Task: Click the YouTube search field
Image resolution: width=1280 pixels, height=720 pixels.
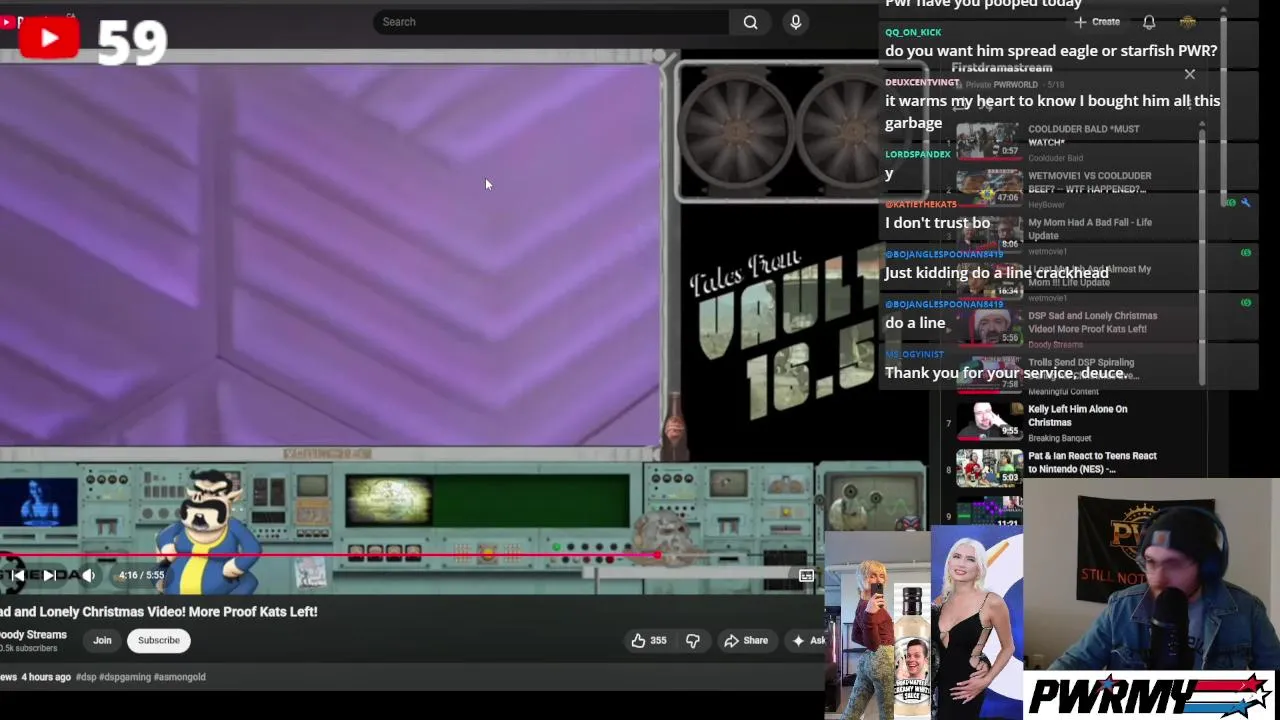Action: click(x=550, y=22)
